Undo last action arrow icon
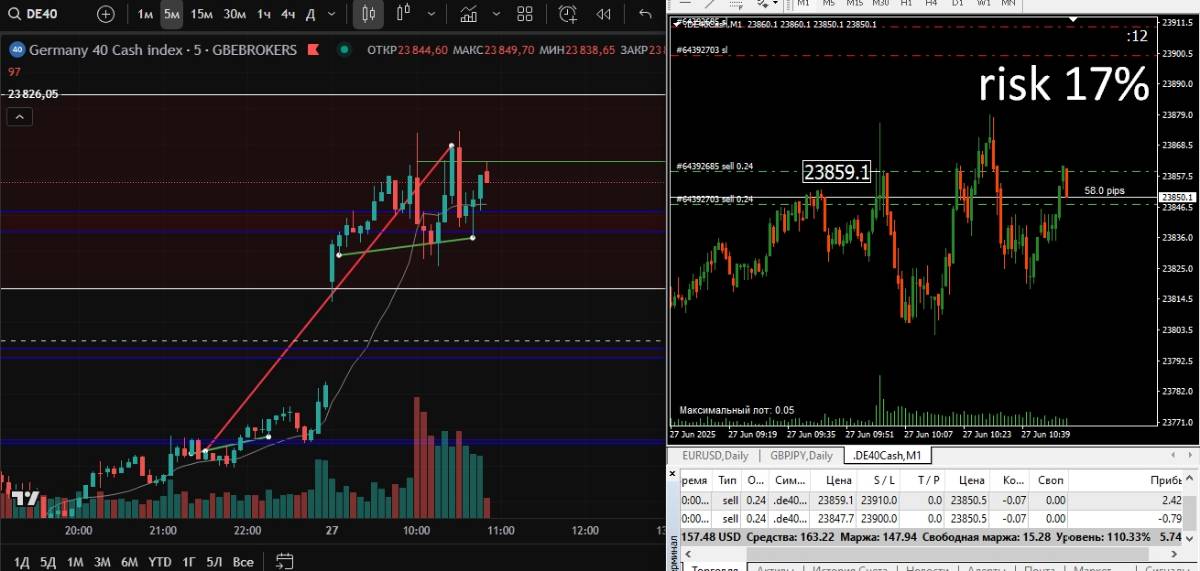Viewport: 1200px width, 571px height. (644, 14)
